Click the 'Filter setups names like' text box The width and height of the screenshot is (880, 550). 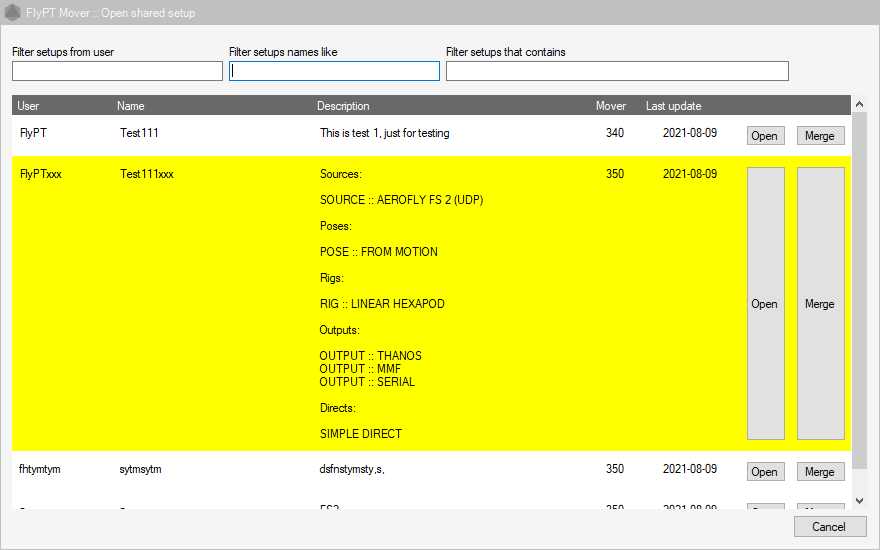pyautogui.click(x=334, y=71)
